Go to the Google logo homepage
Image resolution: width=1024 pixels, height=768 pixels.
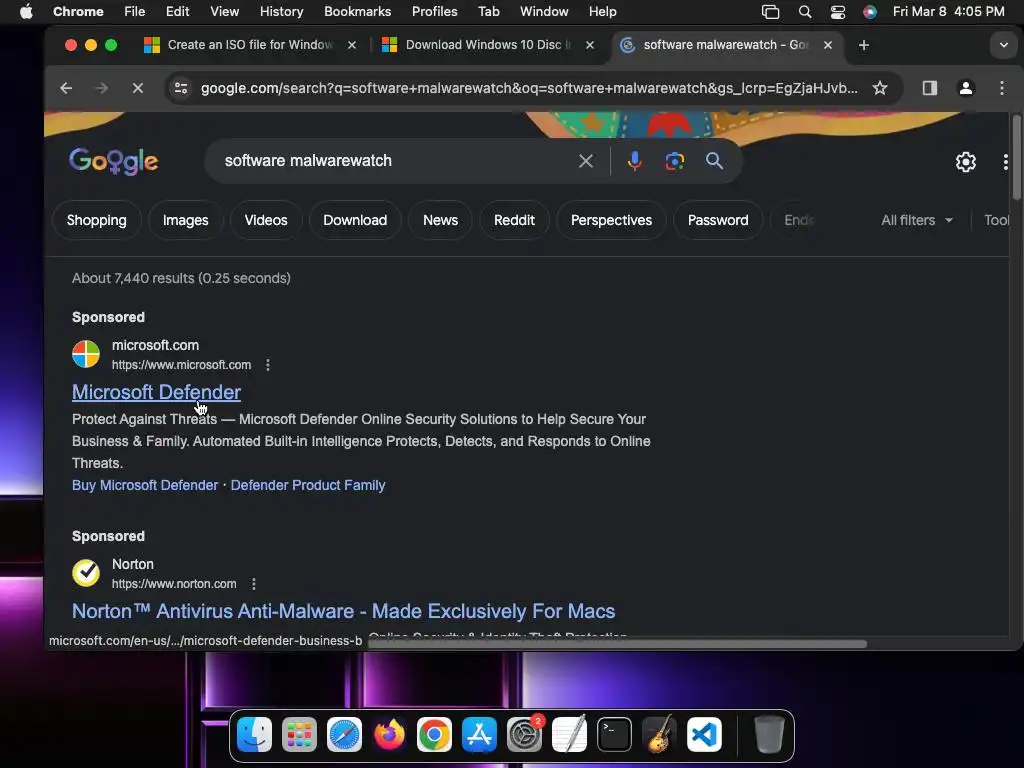[x=114, y=161]
